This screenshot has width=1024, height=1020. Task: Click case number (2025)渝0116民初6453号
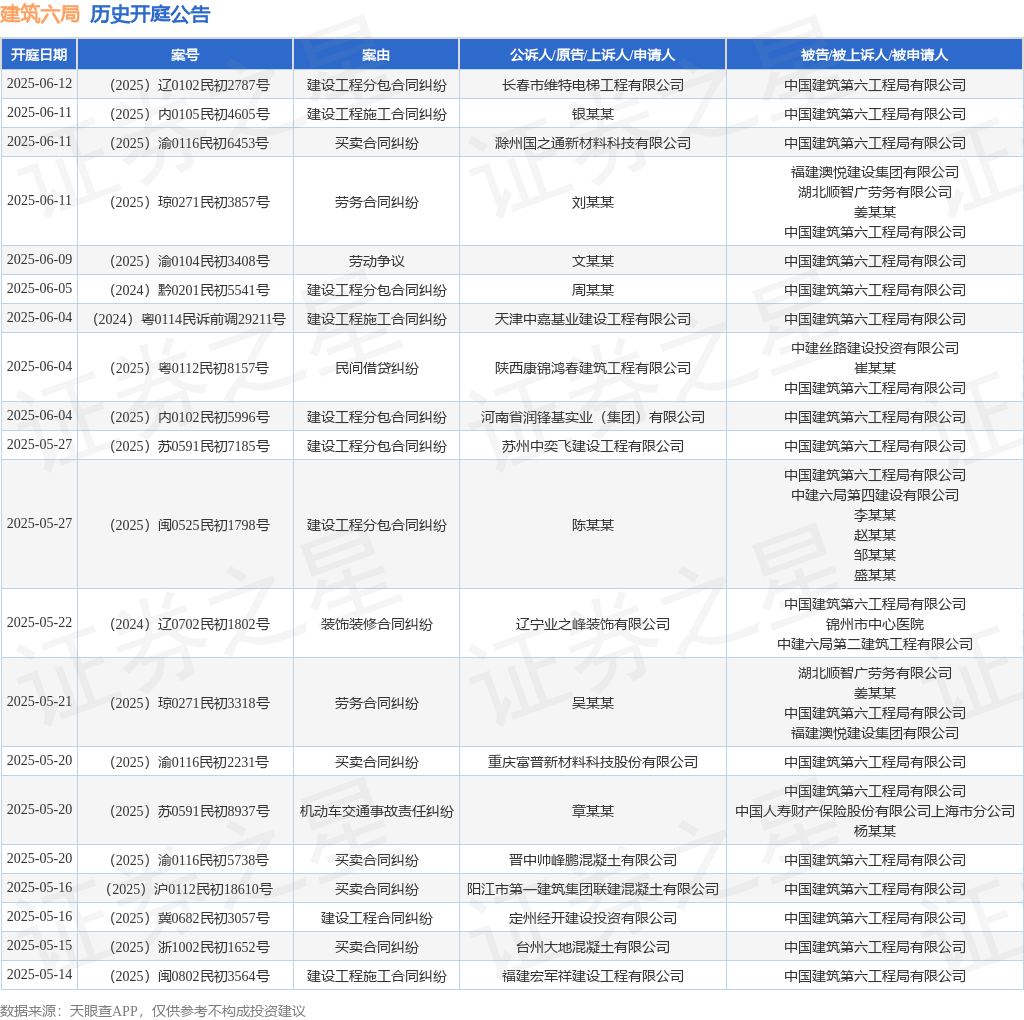tap(185, 143)
